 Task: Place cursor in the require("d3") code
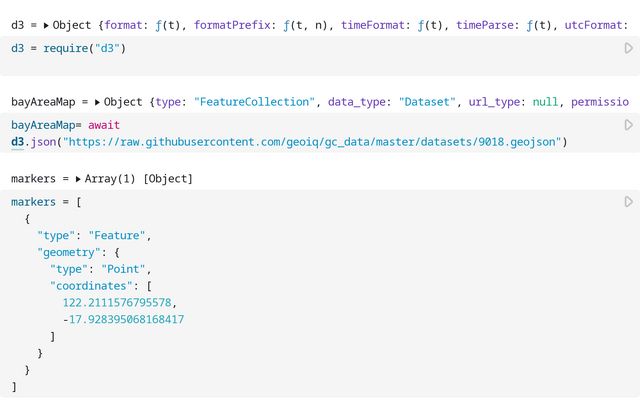[x=85, y=48]
